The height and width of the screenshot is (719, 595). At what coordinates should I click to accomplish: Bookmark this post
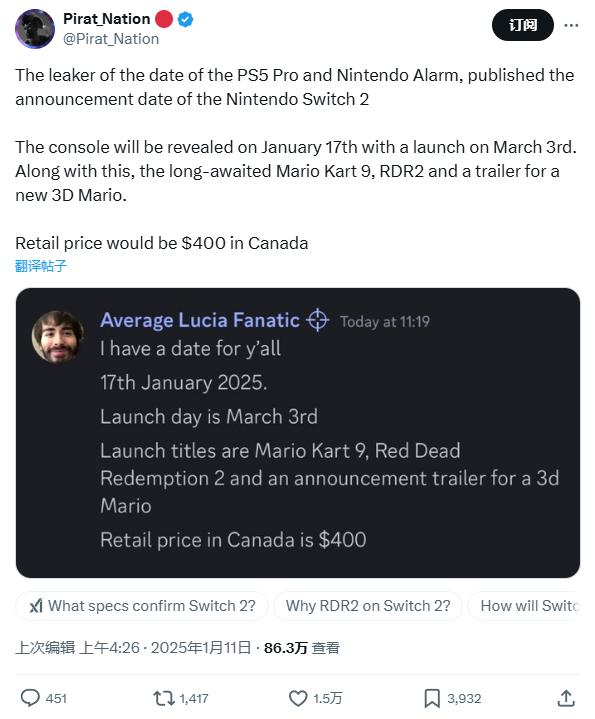coord(432,698)
